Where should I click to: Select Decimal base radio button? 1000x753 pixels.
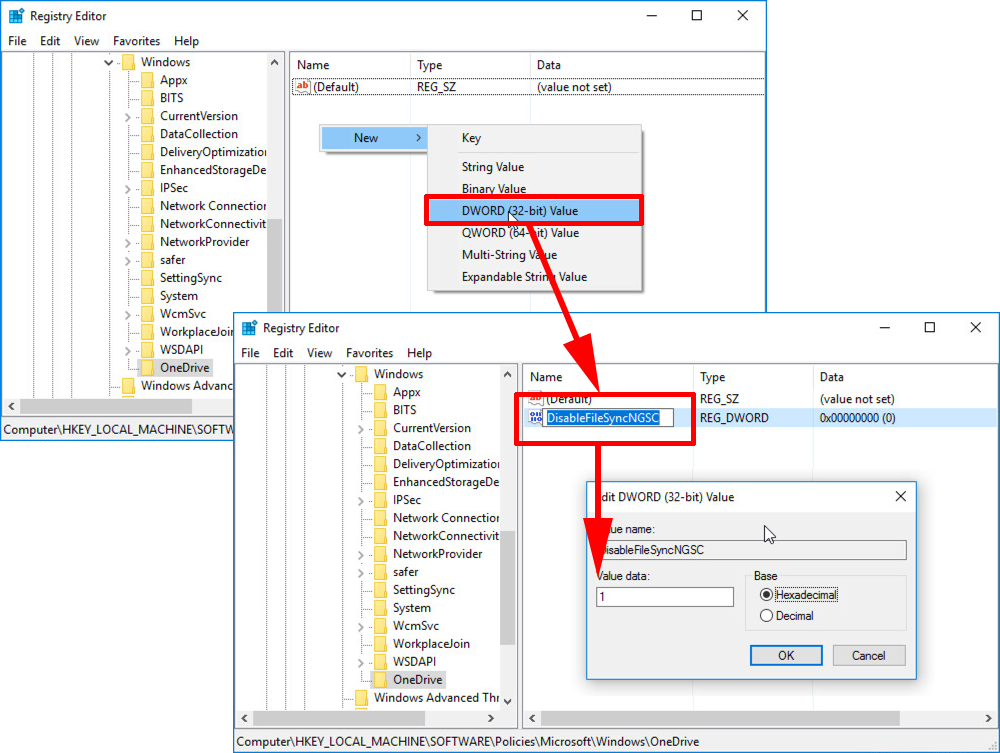pos(767,616)
